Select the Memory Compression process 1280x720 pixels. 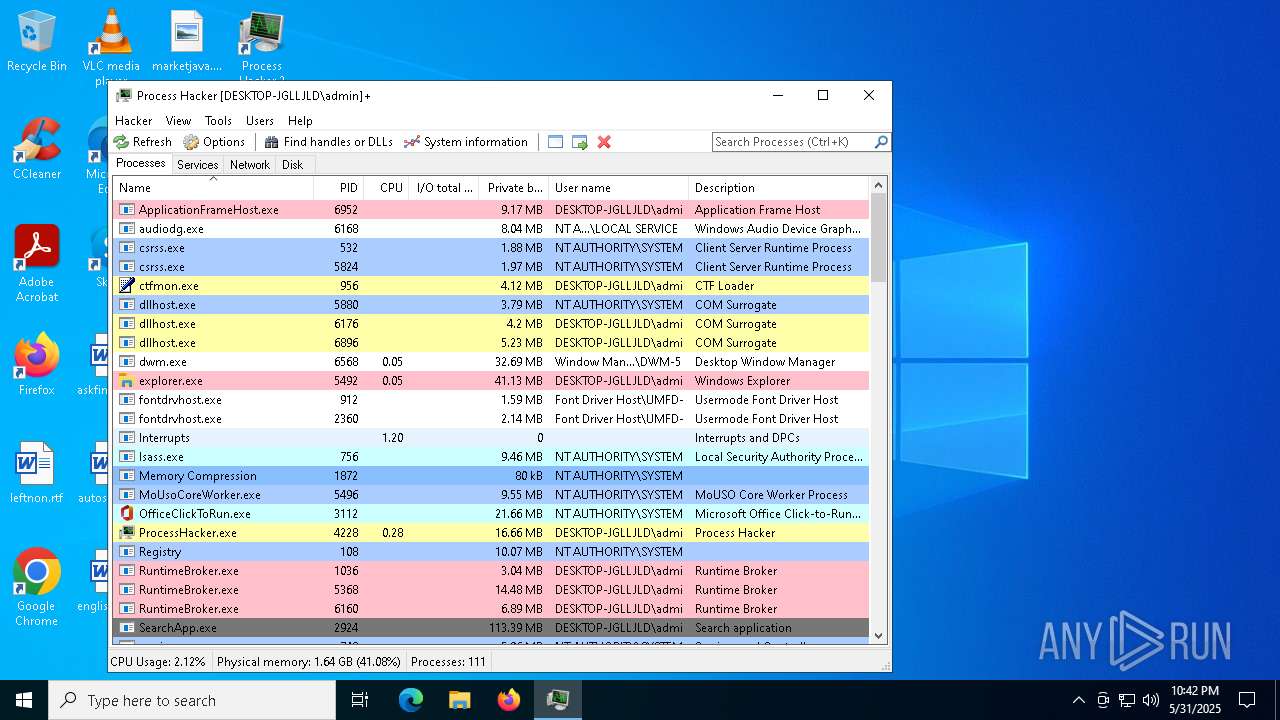(491, 476)
